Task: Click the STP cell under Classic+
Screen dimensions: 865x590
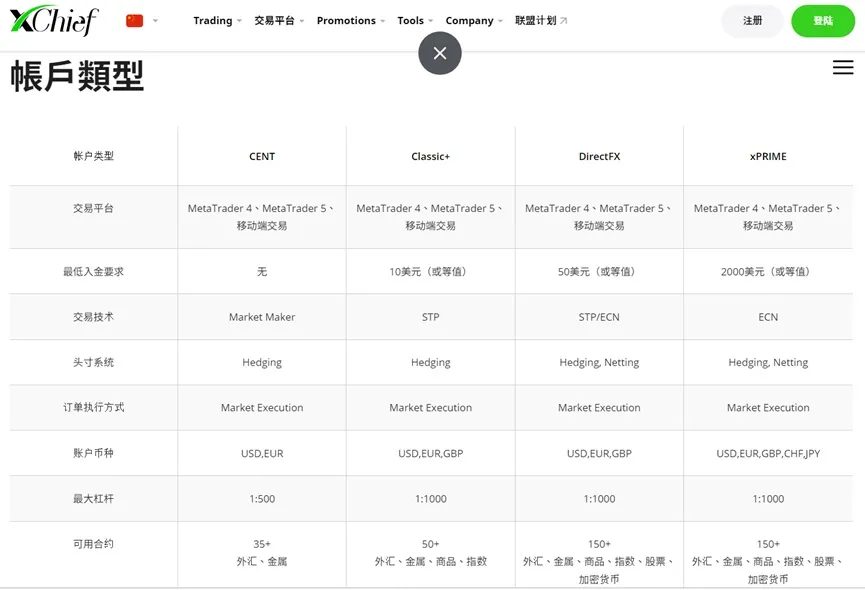Action: point(431,317)
